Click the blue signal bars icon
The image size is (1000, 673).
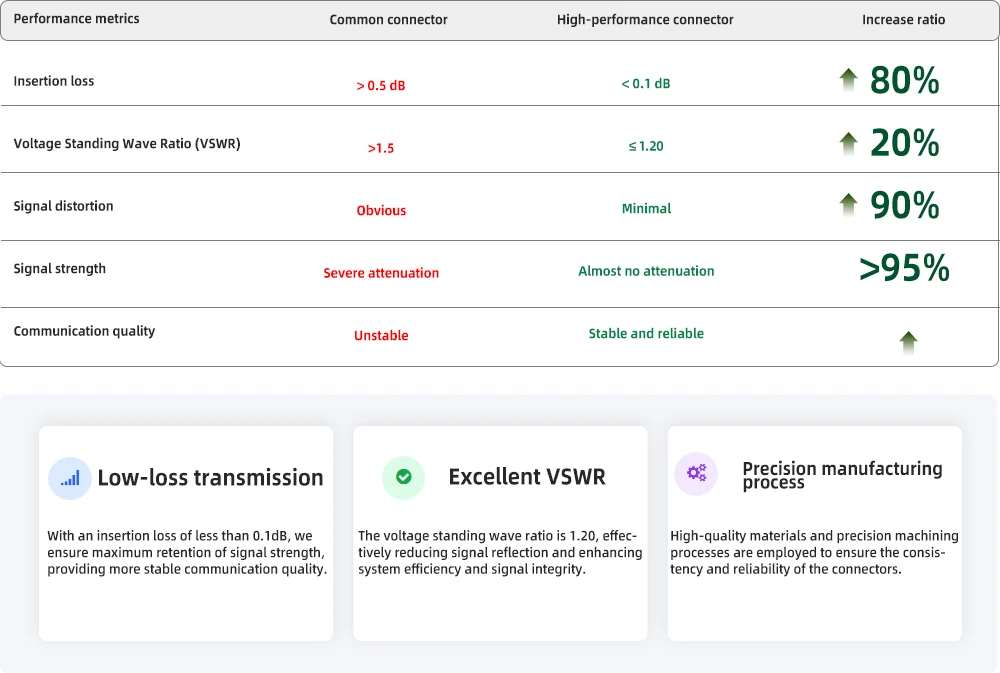click(x=70, y=478)
